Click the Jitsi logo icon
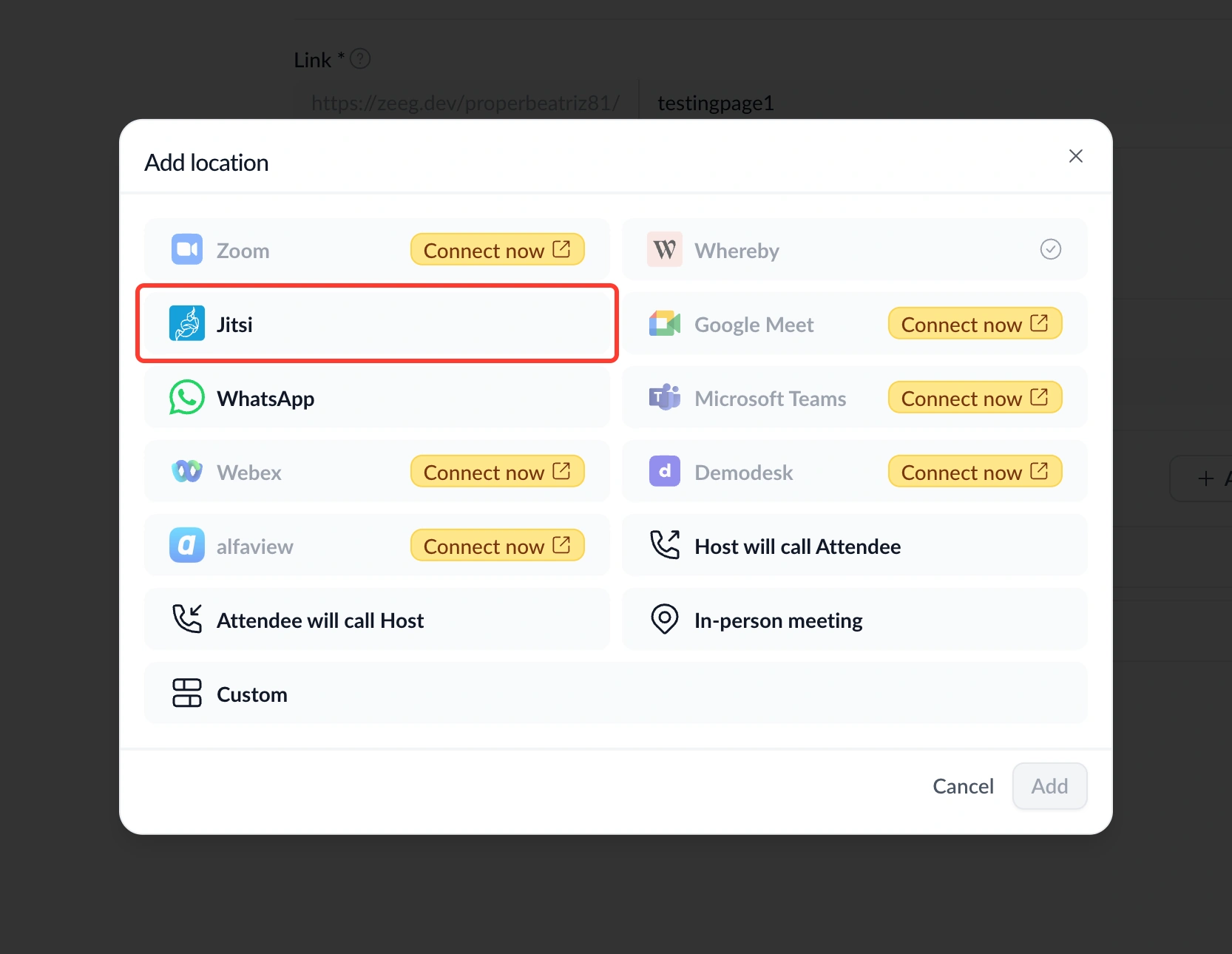Image resolution: width=1232 pixels, height=954 pixels. tap(187, 323)
